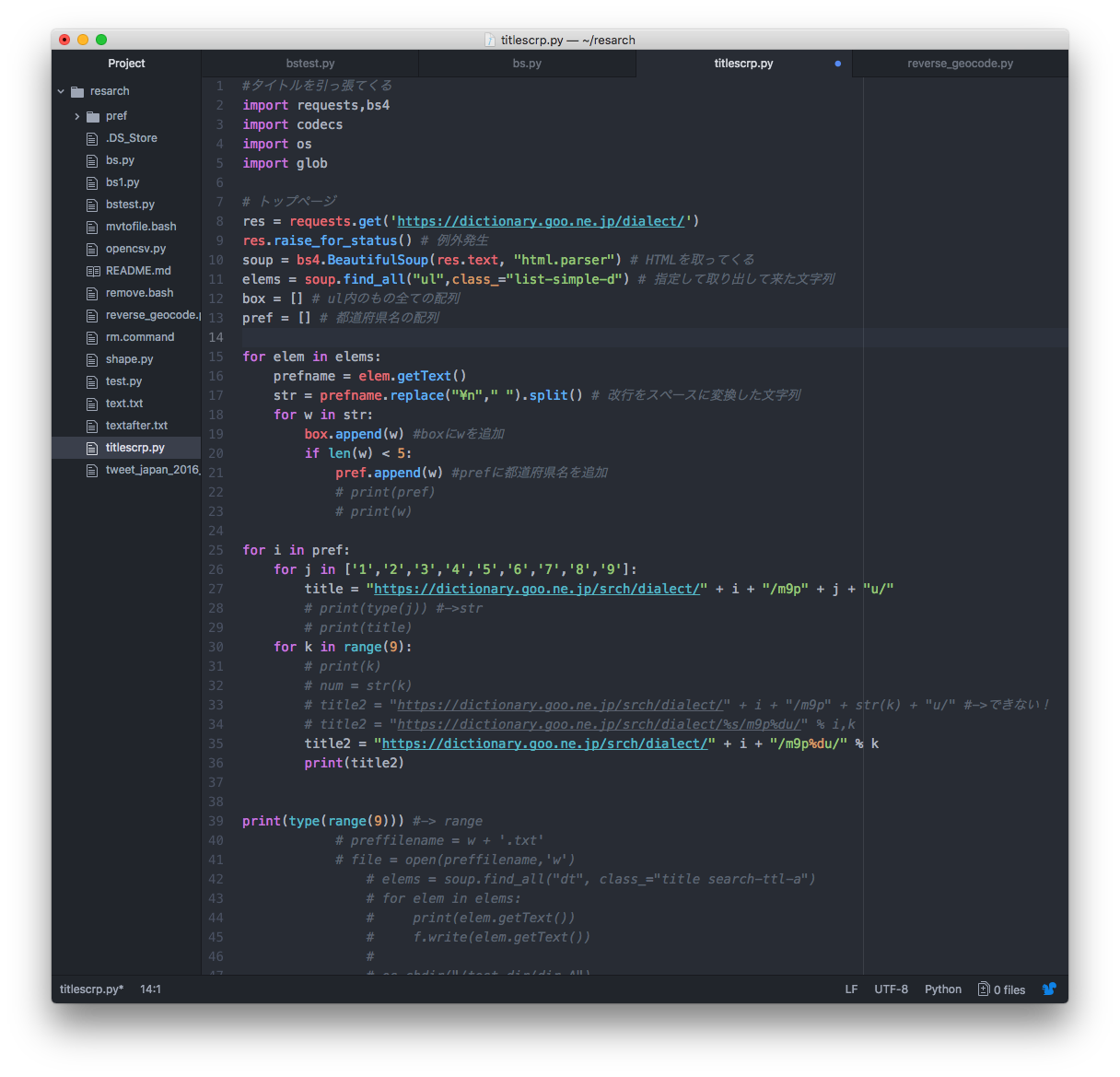Screen dimensions: 1120x1077
Task: Change the LF line ending setting
Action: [851, 989]
